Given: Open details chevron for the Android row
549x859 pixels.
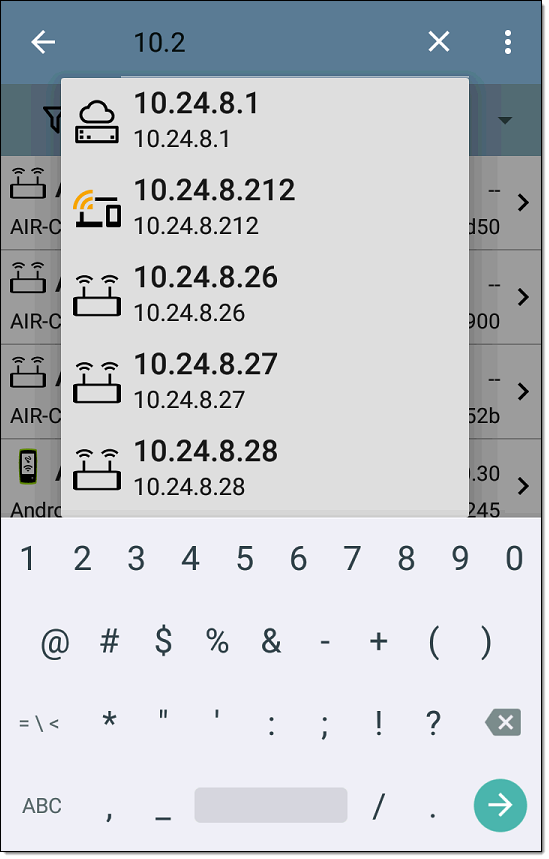Looking at the screenshot, I should click(x=523, y=486).
